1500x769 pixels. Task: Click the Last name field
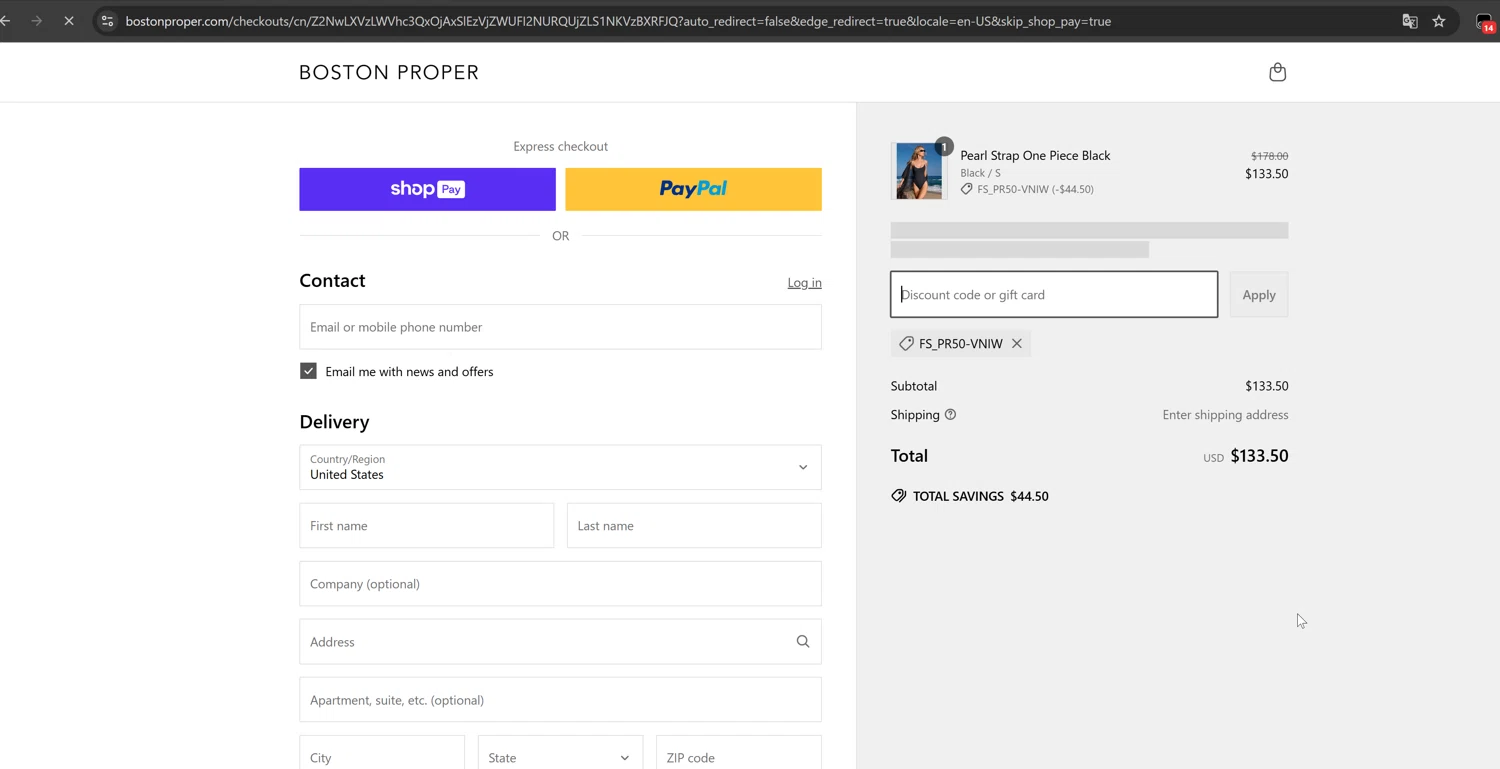click(x=694, y=526)
